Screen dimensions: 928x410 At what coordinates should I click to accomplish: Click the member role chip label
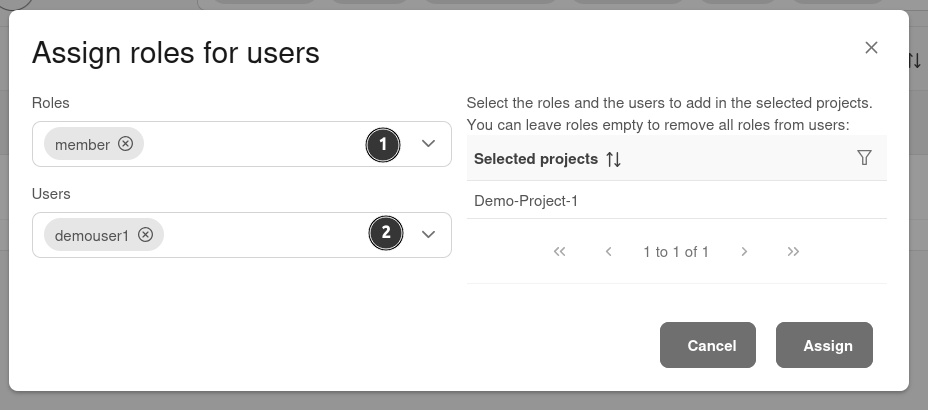click(x=82, y=144)
